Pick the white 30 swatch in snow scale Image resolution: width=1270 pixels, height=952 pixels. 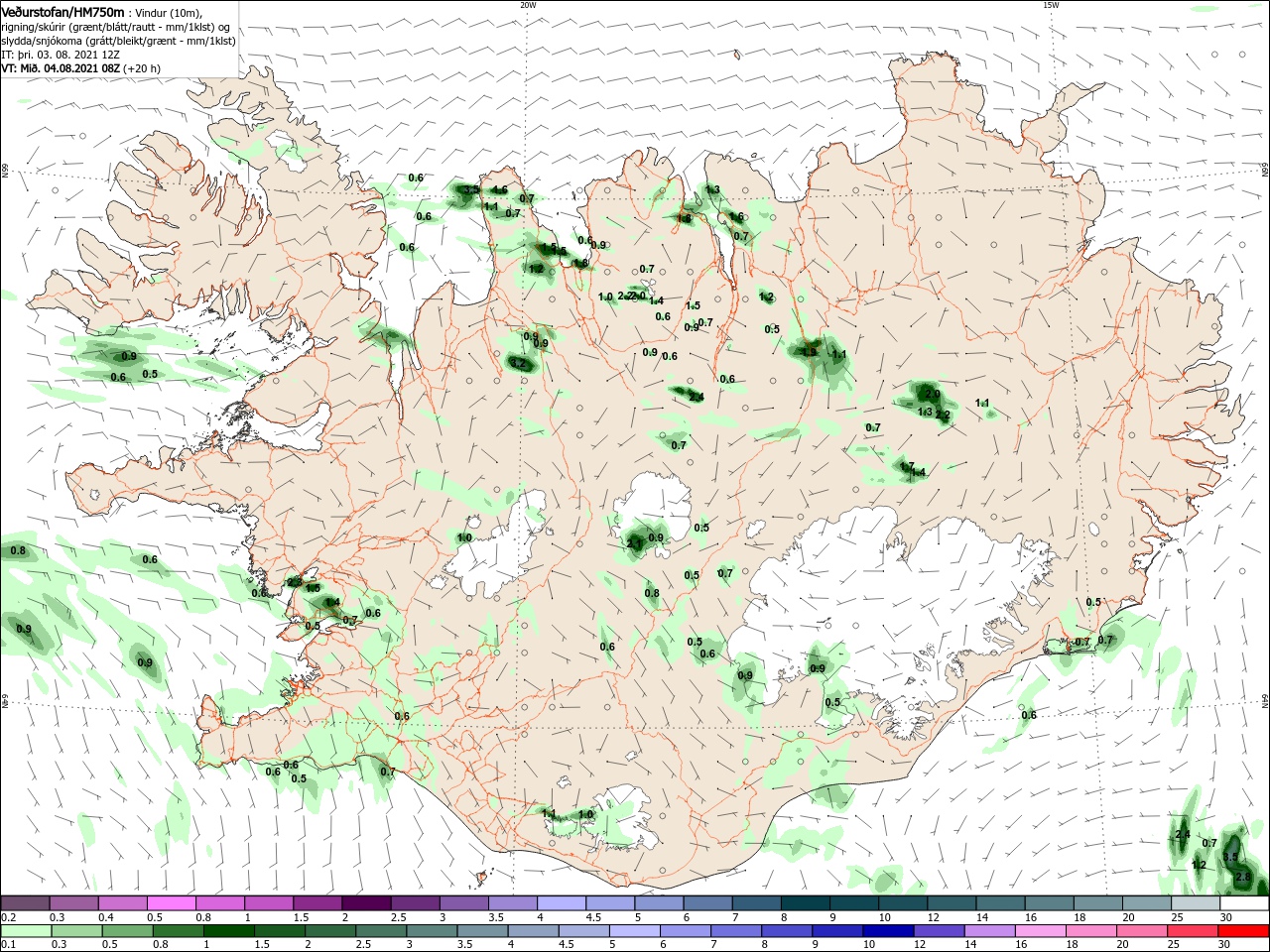coord(1242,903)
